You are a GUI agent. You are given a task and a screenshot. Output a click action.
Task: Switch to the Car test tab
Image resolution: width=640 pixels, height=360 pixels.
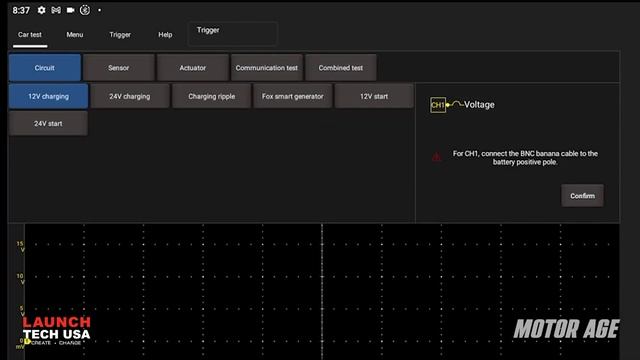(x=30, y=35)
